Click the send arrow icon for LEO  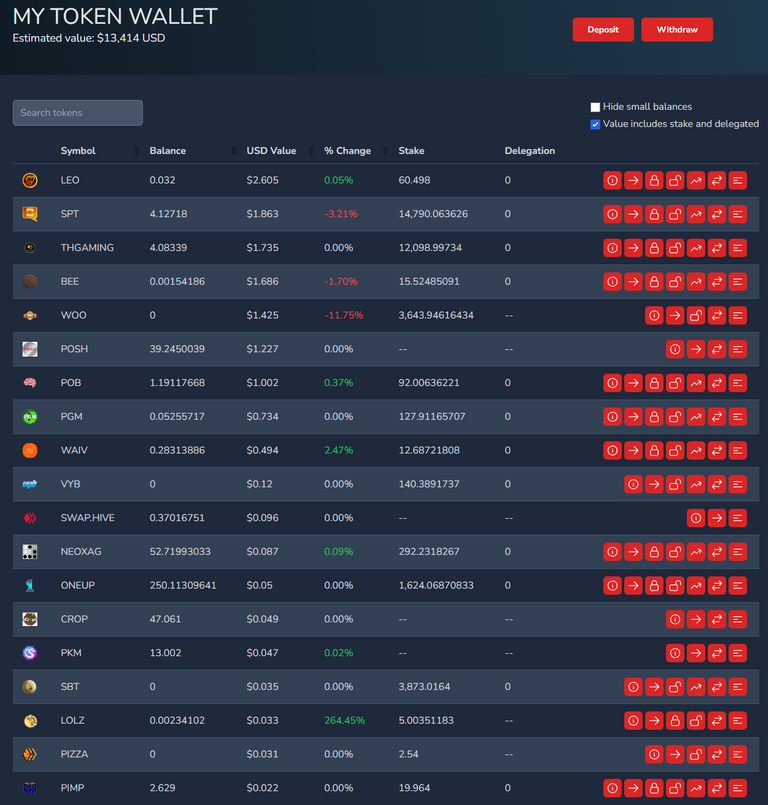(x=633, y=180)
